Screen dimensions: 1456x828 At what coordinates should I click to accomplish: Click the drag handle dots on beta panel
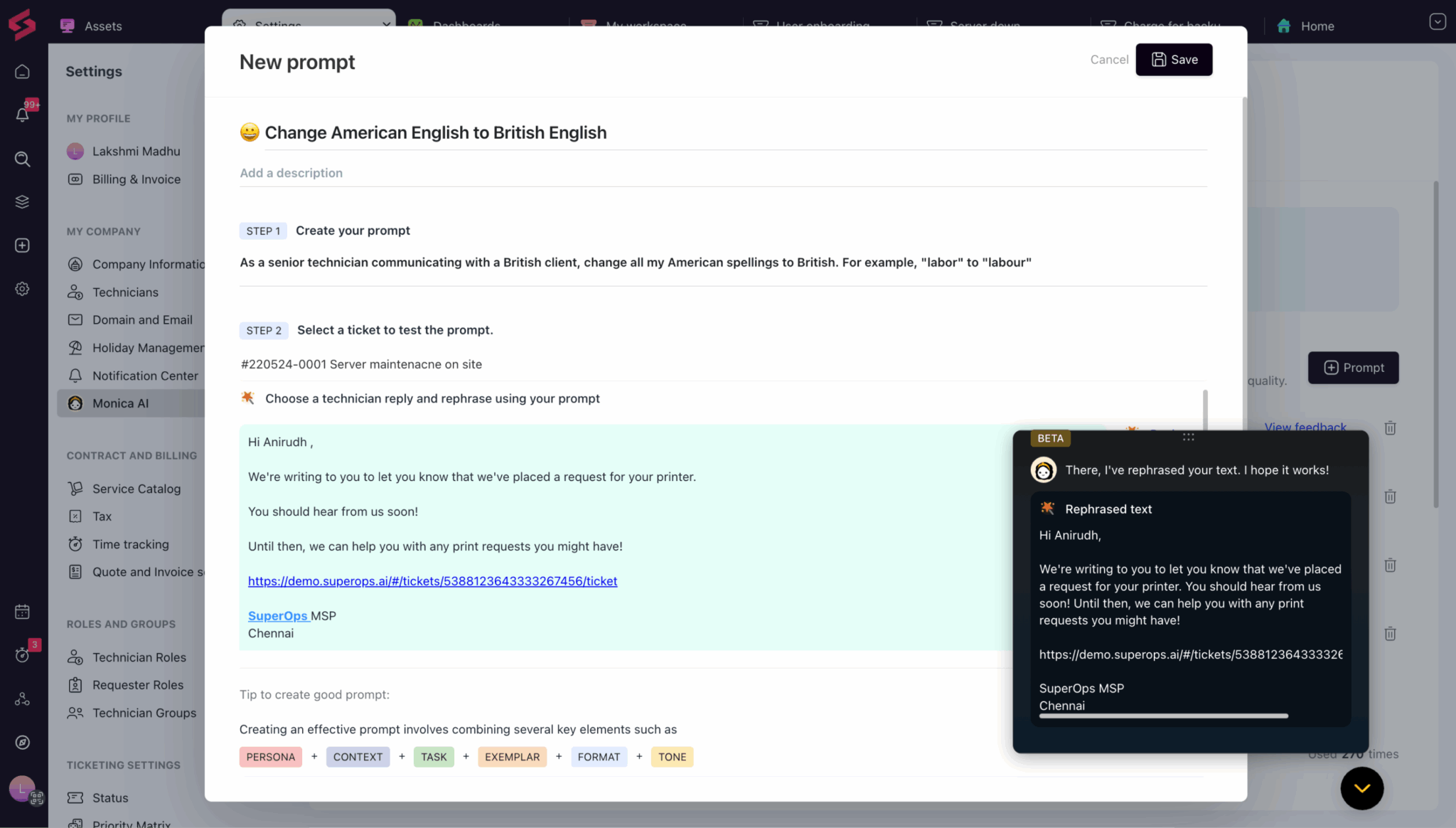1188,437
